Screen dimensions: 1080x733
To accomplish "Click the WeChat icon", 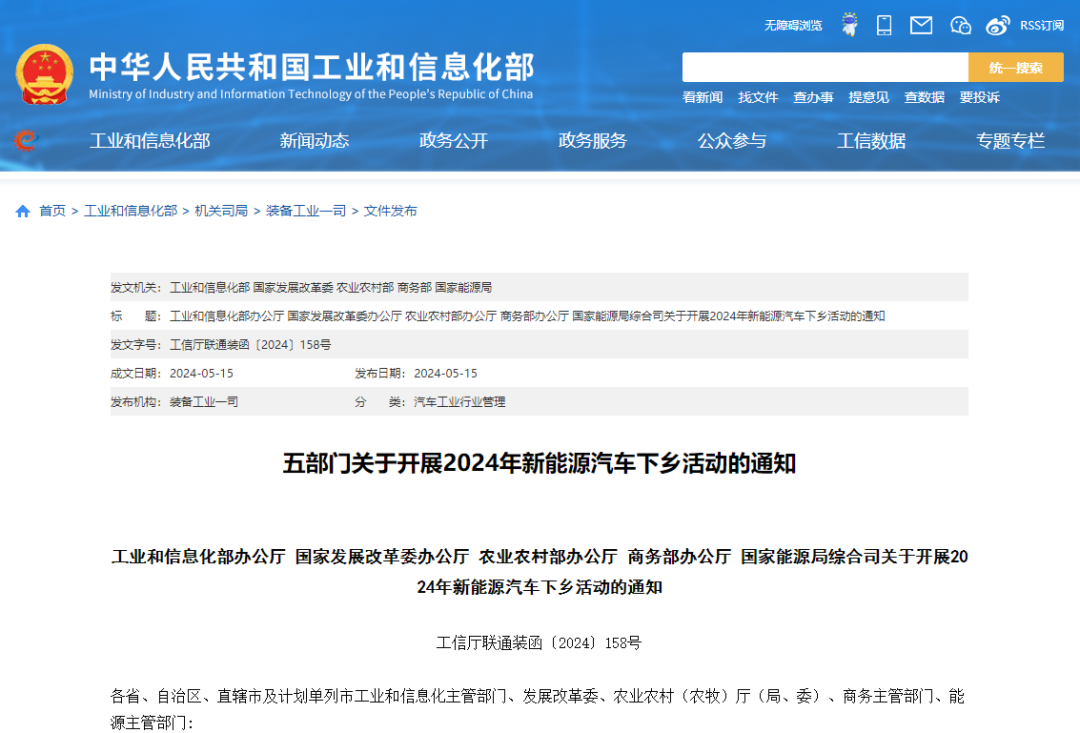I will point(959,26).
